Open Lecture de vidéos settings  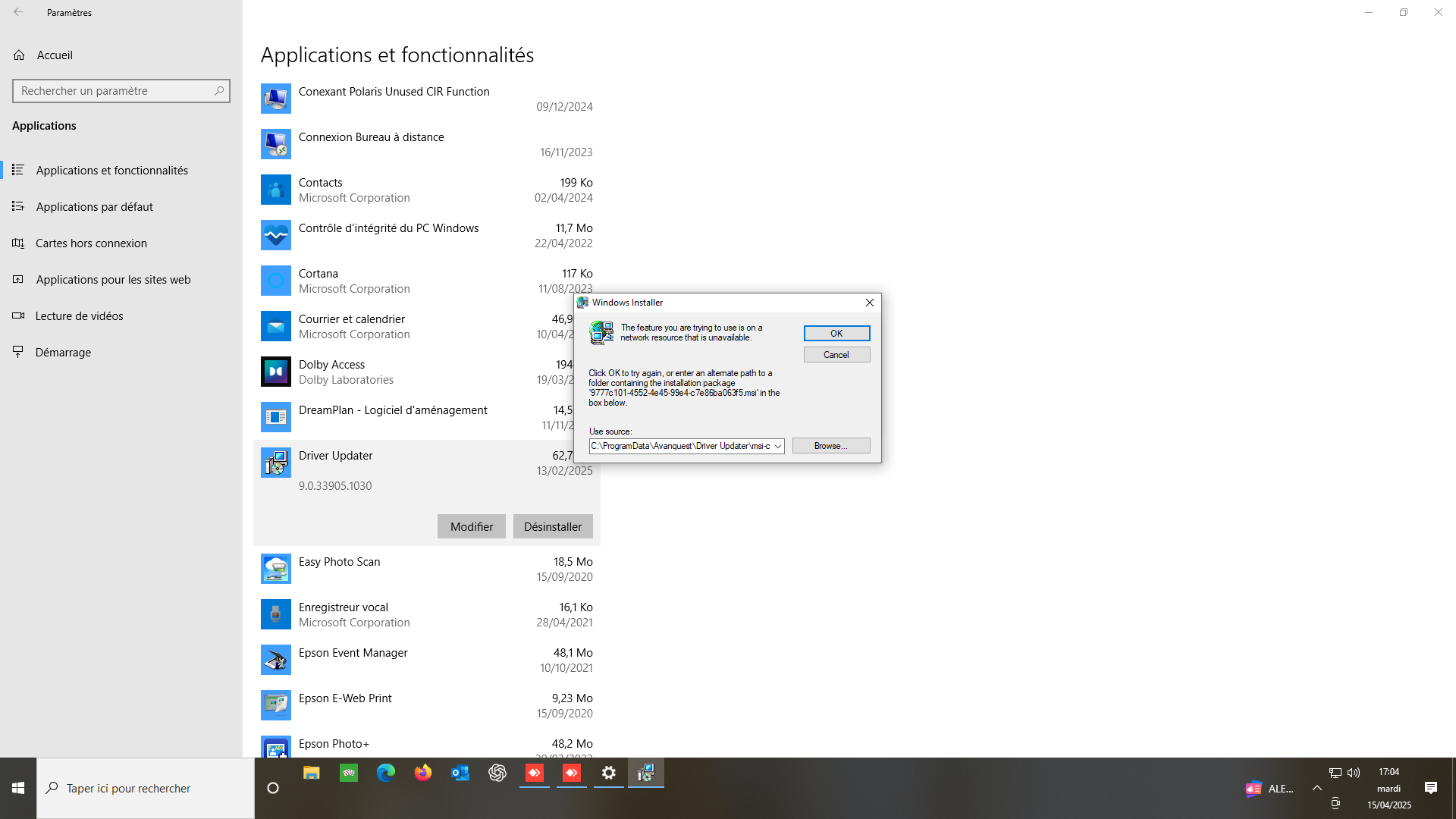[x=80, y=316]
